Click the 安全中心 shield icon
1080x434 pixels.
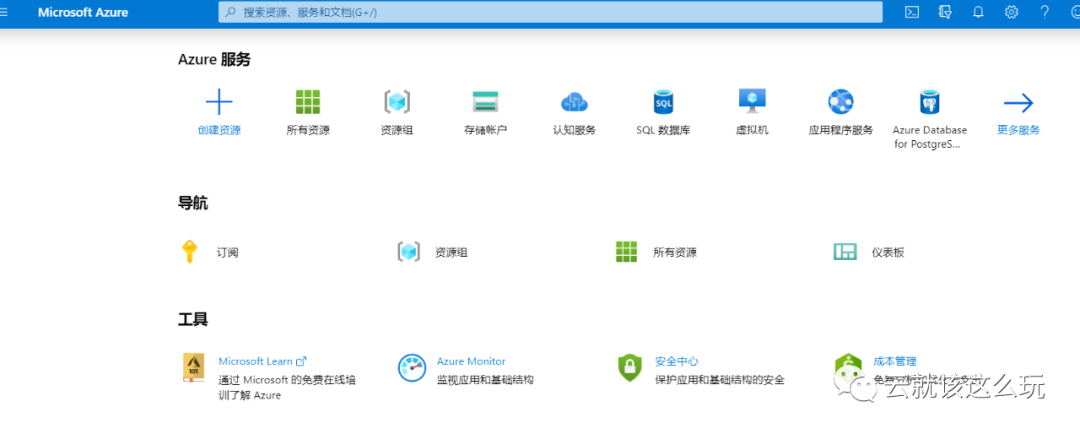pyautogui.click(x=630, y=368)
